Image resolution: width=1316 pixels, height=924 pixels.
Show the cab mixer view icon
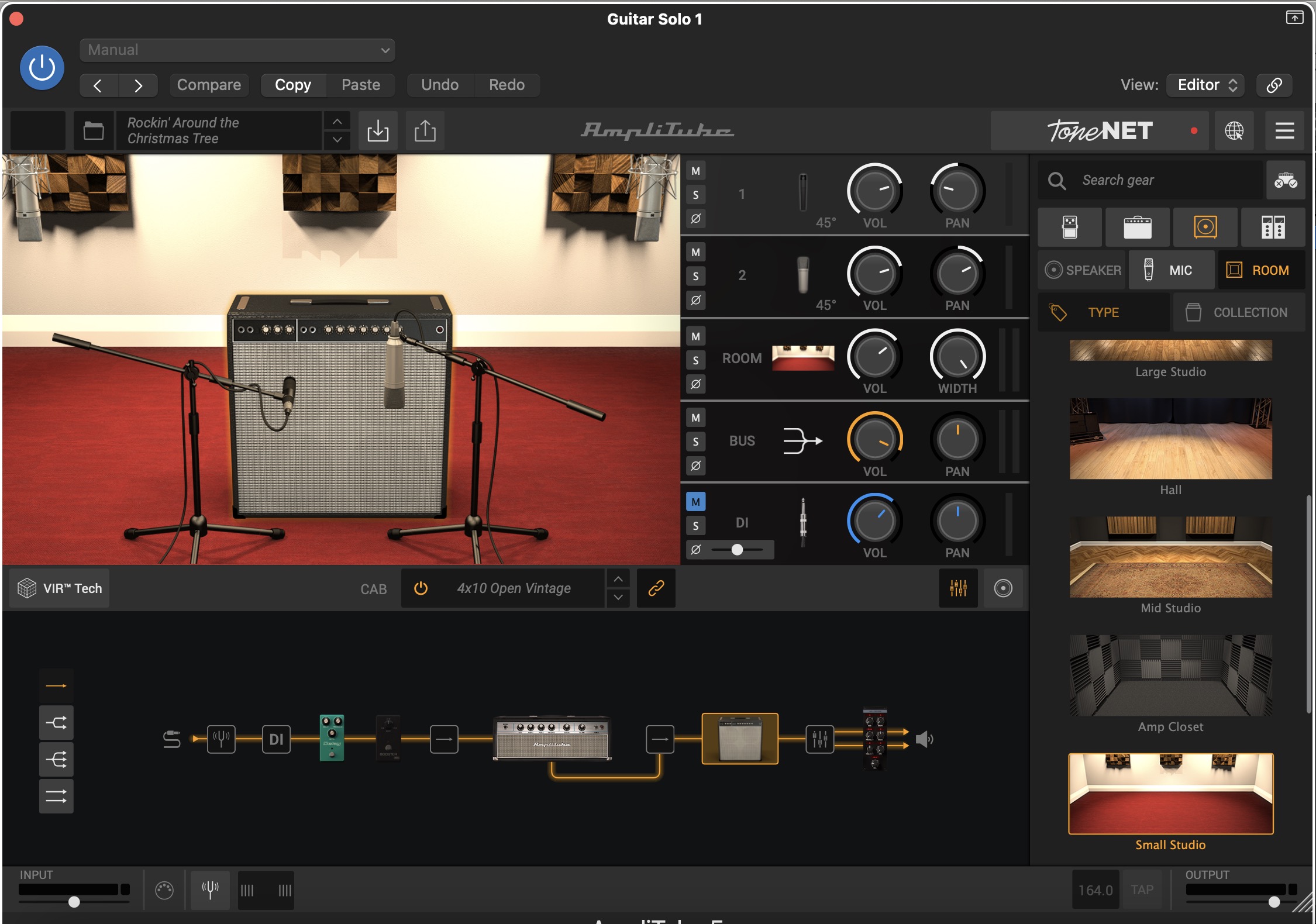[x=958, y=588]
